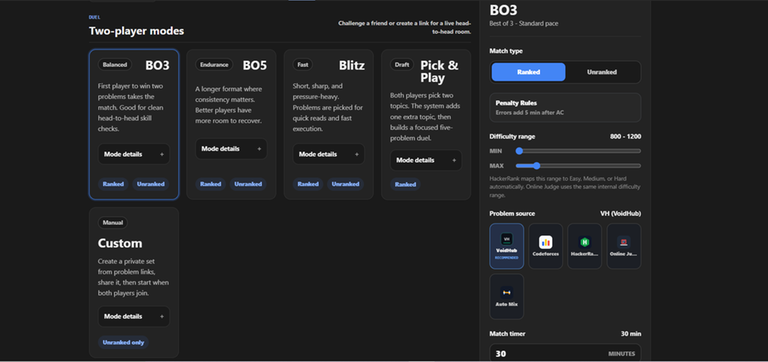The height and width of the screenshot is (362, 768).
Task: Focus the Match timer minutes input field
Action: (565, 354)
